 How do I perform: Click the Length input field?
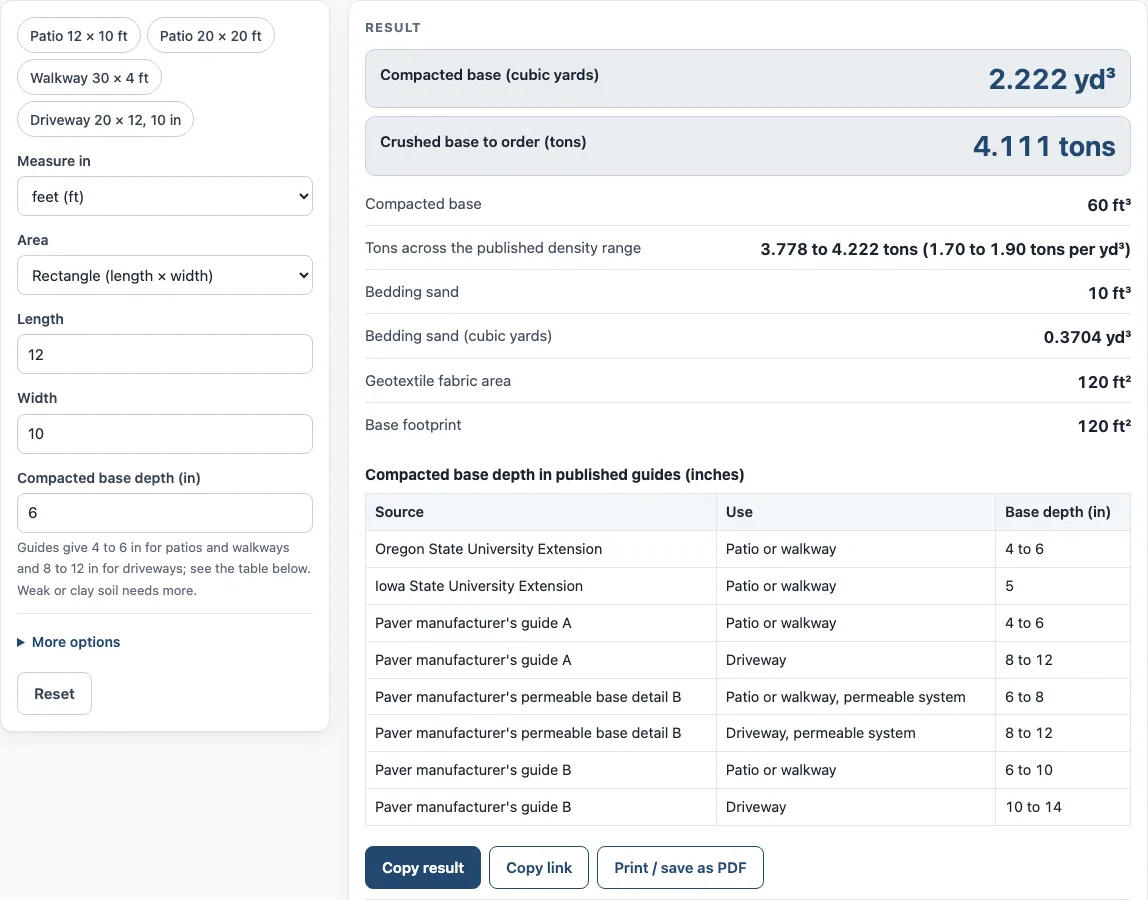165,354
